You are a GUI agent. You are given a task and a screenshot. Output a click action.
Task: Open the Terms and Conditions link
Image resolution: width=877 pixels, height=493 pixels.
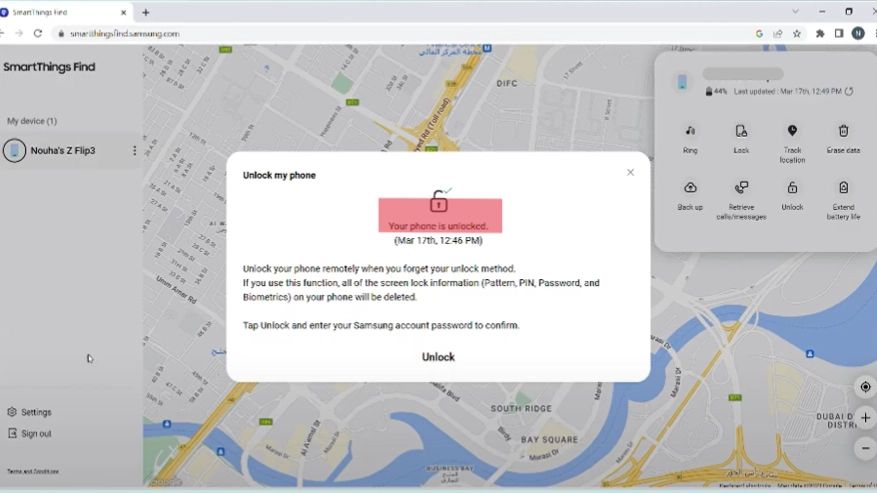[x=33, y=471]
